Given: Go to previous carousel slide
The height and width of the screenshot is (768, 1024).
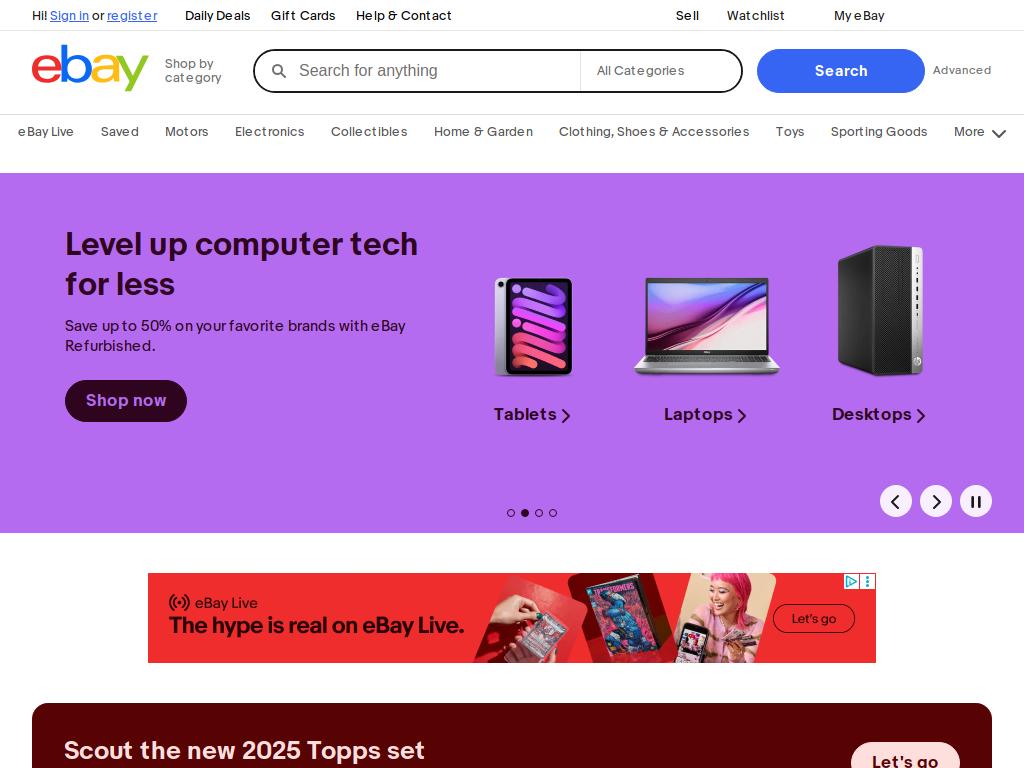Looking at the screenshot, I should point(895,502).
